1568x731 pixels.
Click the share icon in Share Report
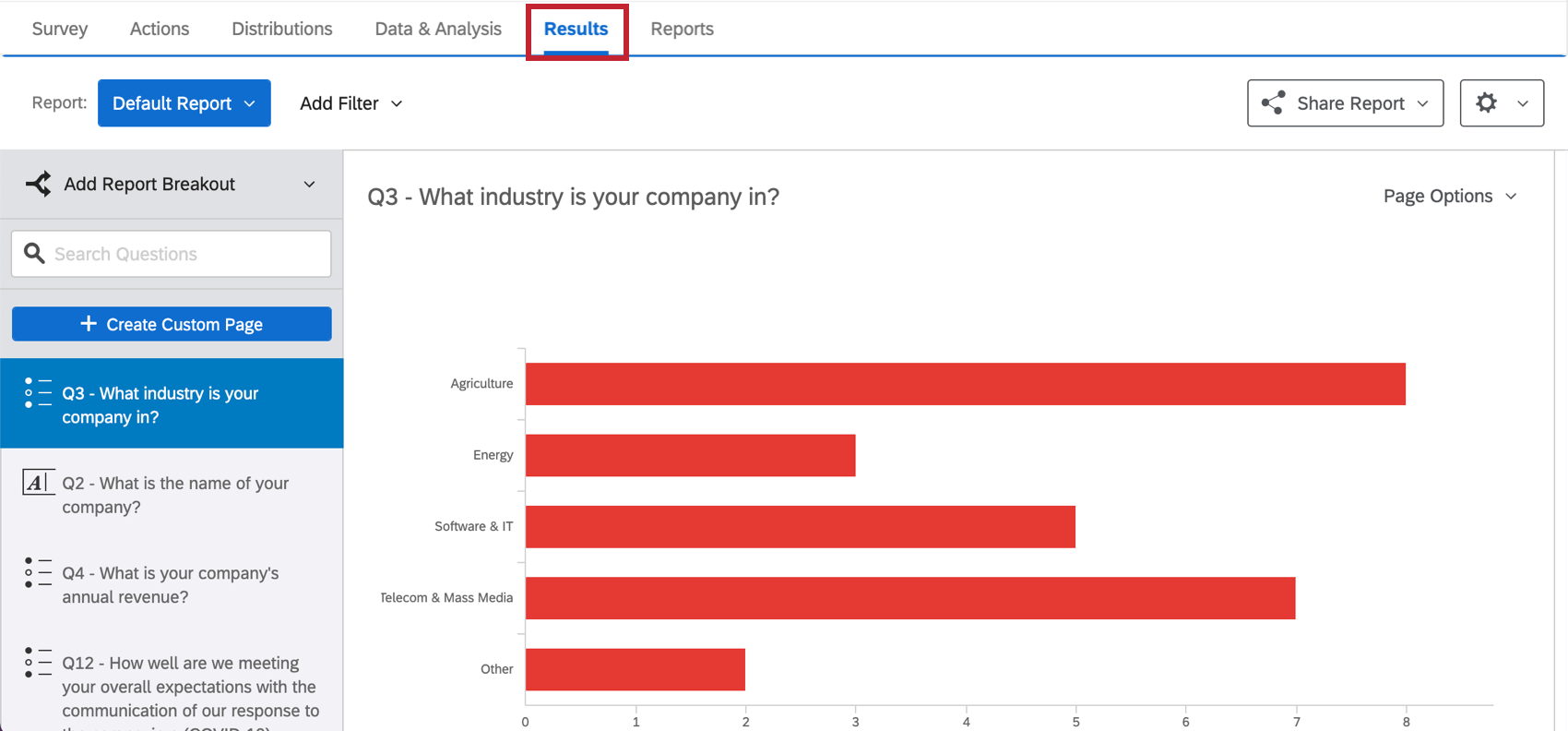click(x=1274, y=103)
